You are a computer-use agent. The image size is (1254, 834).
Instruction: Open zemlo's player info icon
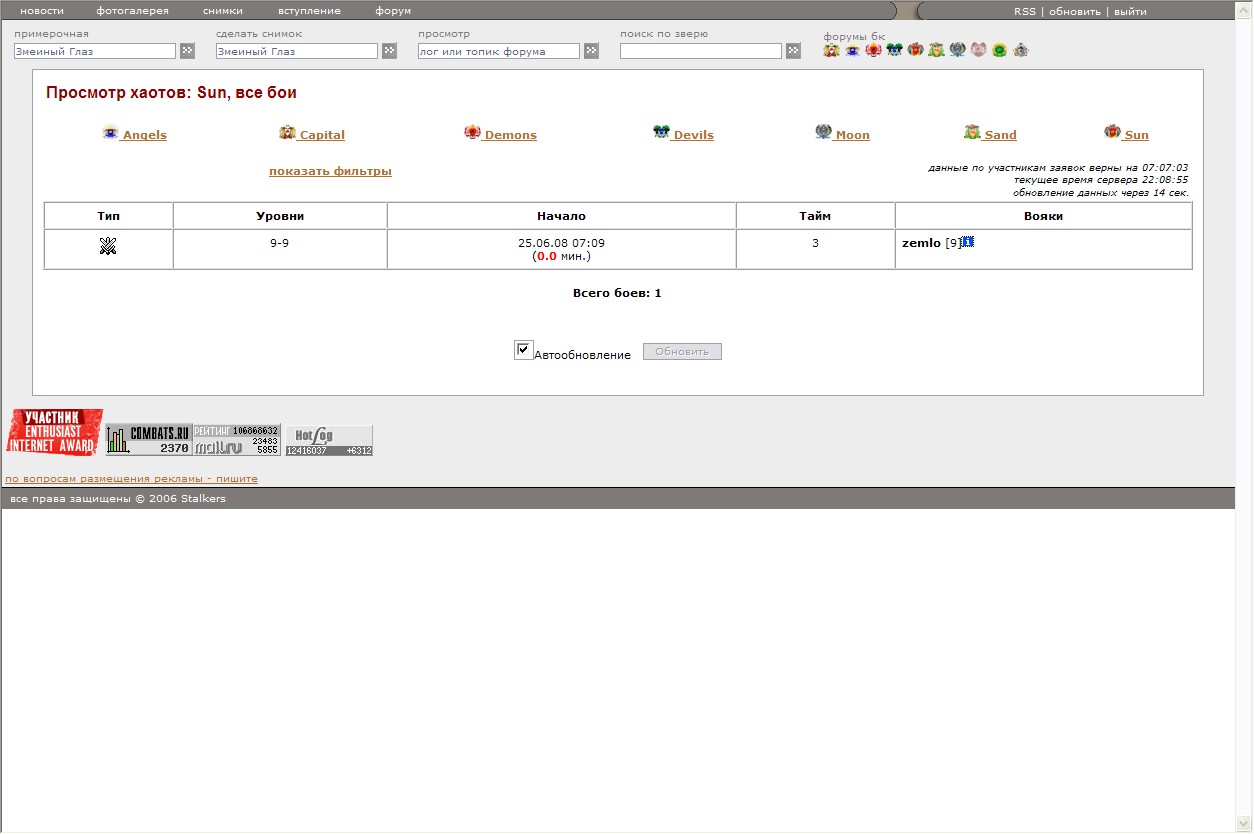[968, 242]
